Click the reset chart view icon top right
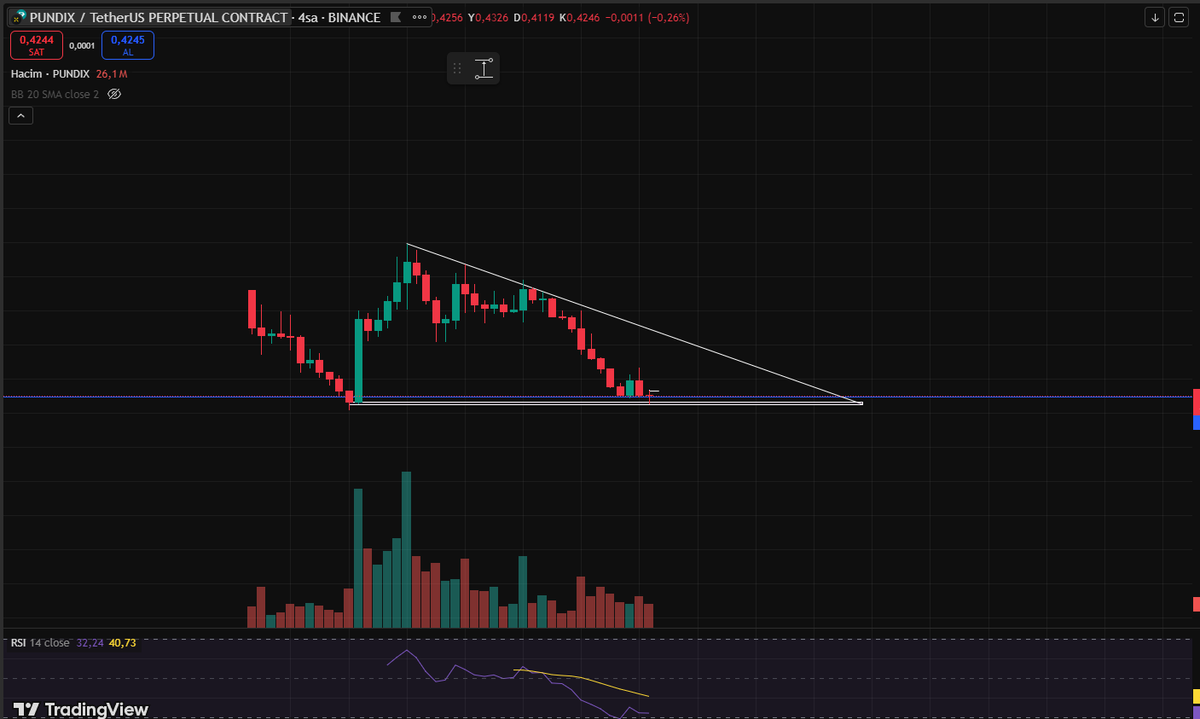 pos(1179,17)
